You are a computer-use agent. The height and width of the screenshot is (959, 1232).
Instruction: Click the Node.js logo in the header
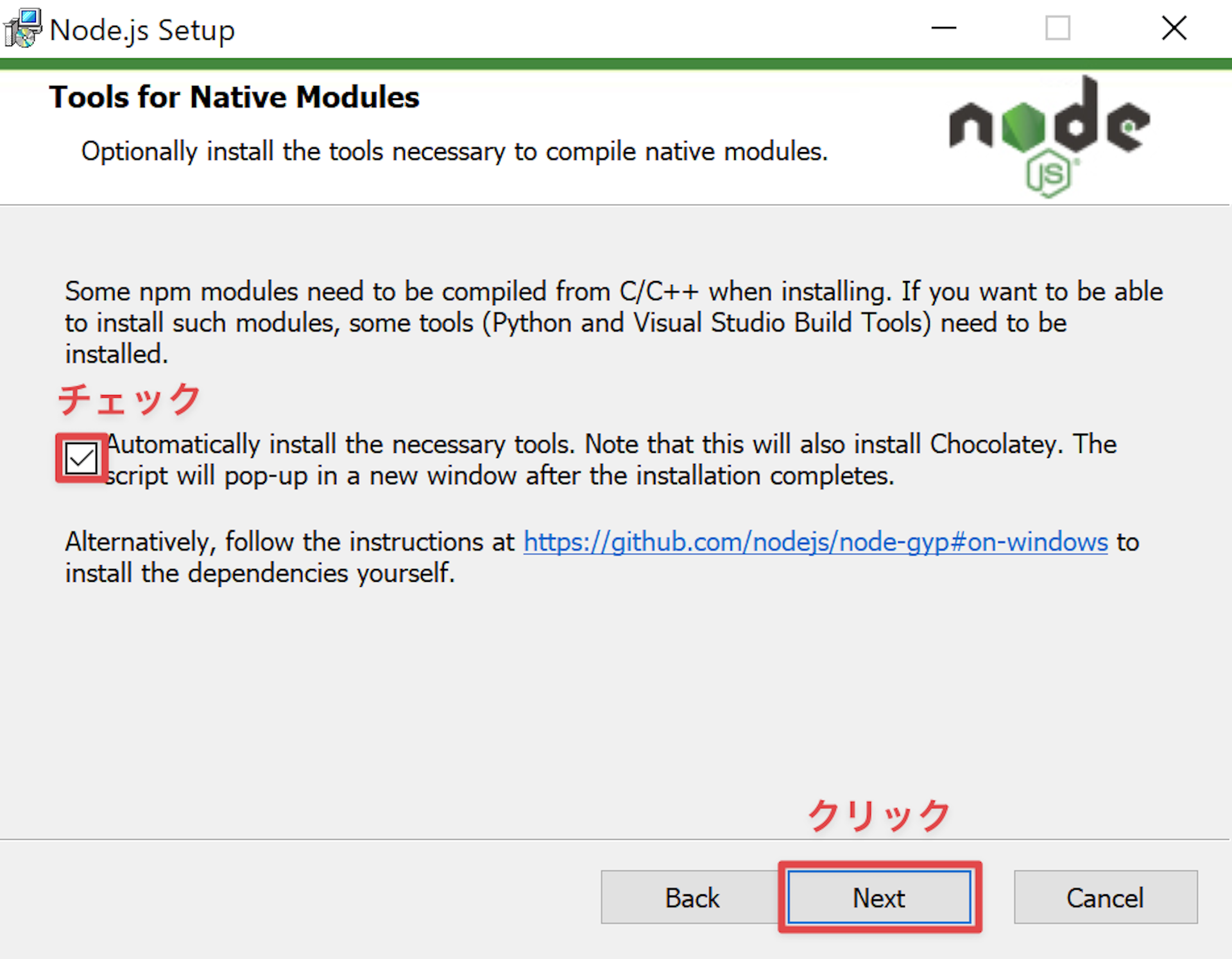point(1050,136)
